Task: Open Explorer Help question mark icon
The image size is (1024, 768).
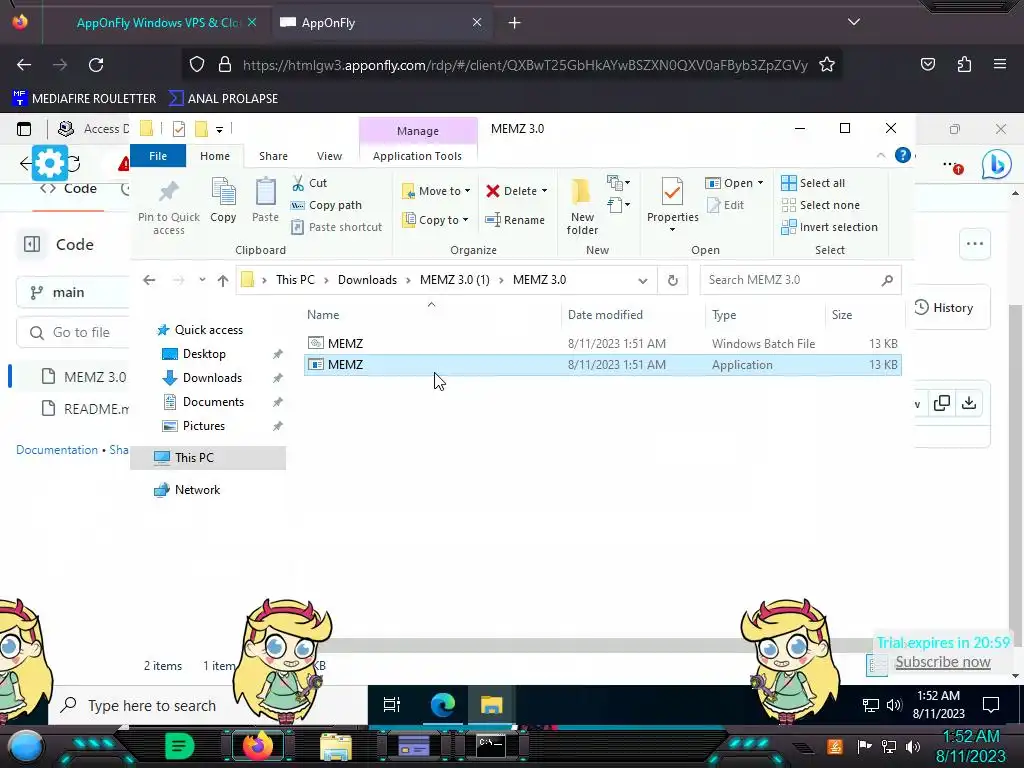Action: 903,155
